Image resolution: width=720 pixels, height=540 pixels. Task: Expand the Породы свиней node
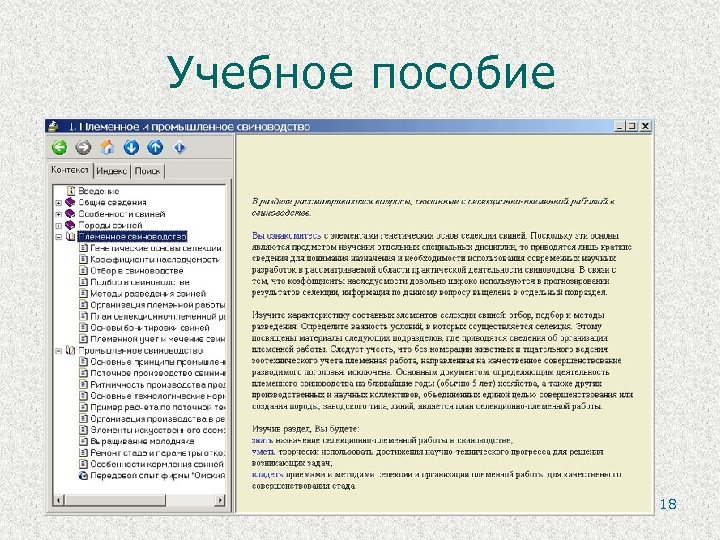[x=59, y=225]
